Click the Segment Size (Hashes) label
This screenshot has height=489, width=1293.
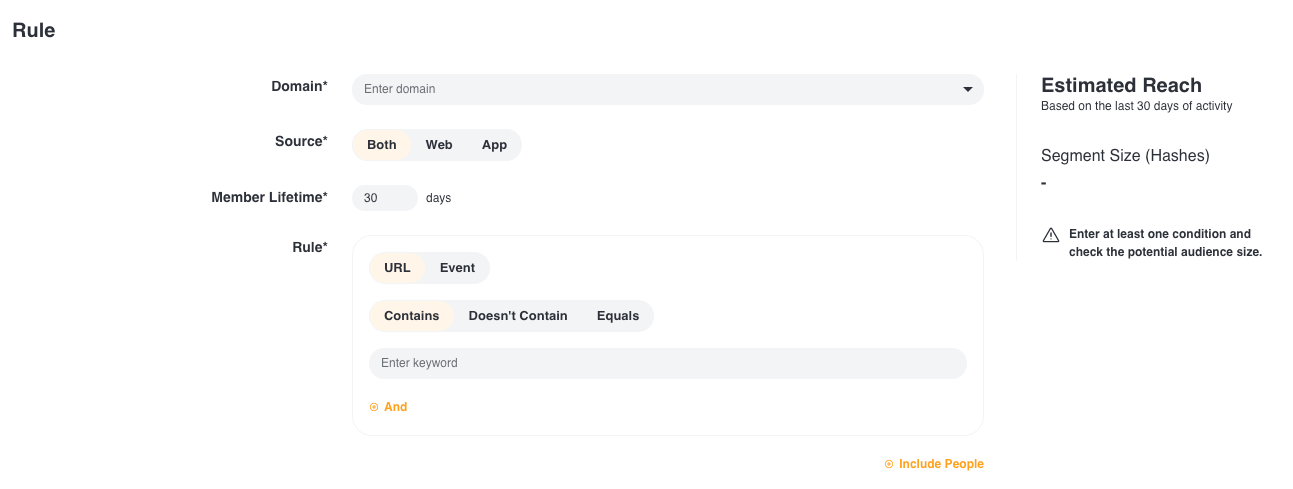click(x=1125, y=156)
